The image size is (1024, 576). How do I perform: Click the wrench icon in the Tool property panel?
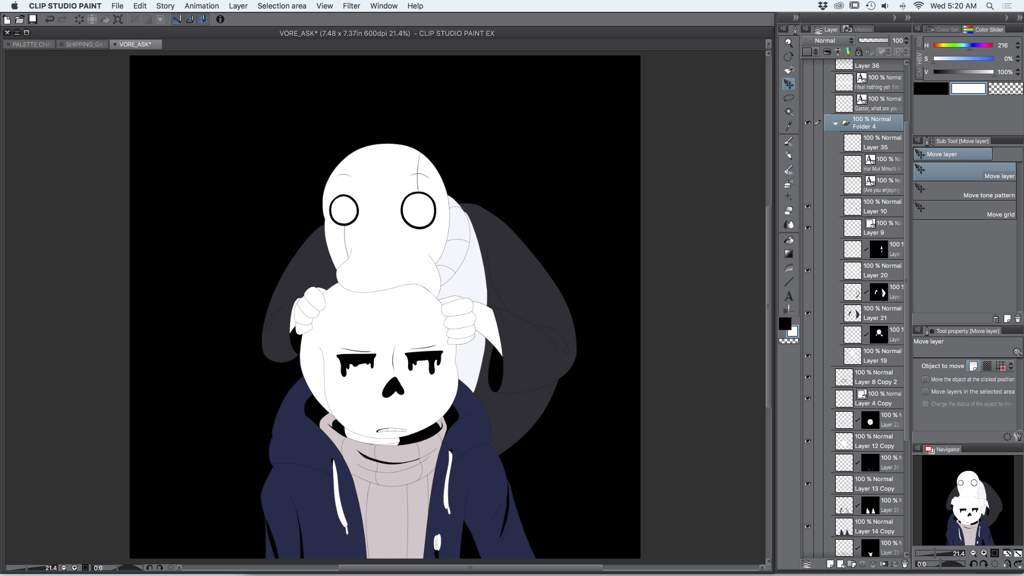pyautogui.click(x=1017, y=436)
